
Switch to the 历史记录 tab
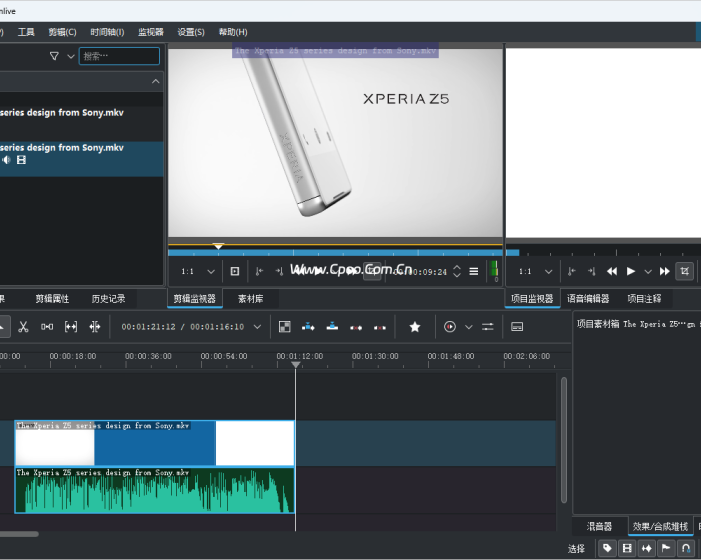(108, 299)
